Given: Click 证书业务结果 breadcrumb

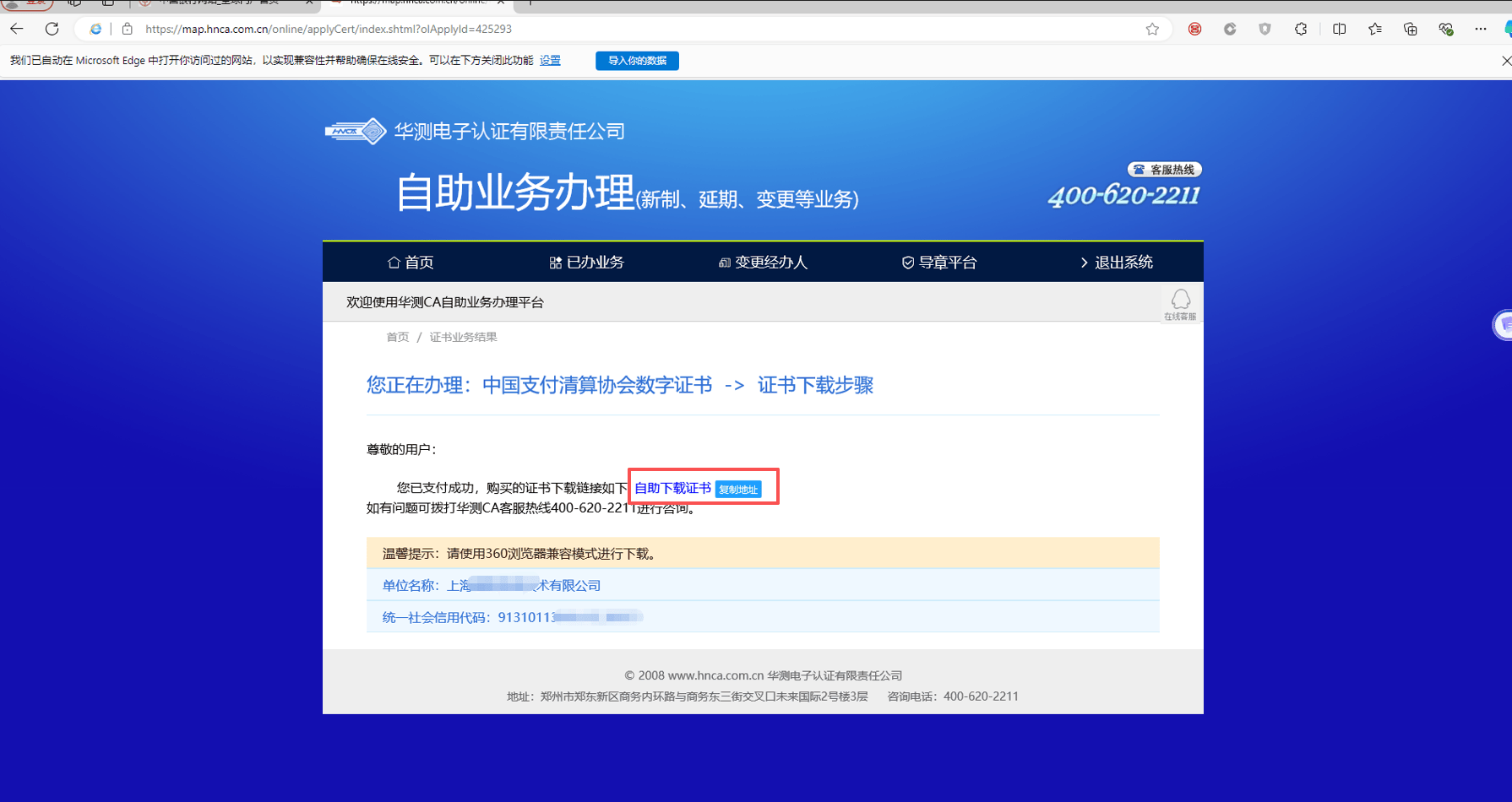Looking at the screenshot, I should (463, 337).
